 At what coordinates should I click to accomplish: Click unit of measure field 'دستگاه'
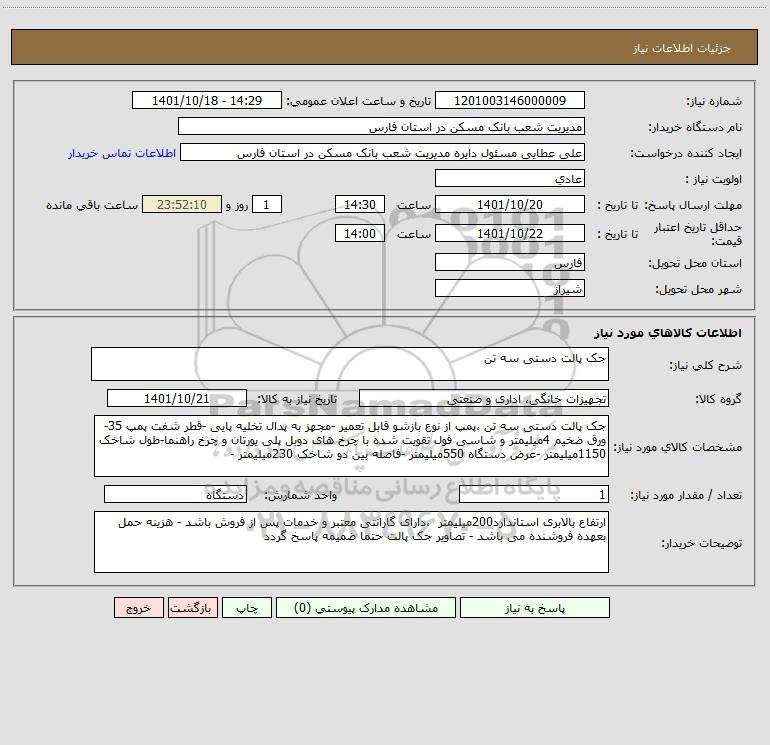[x=175, y=494]
